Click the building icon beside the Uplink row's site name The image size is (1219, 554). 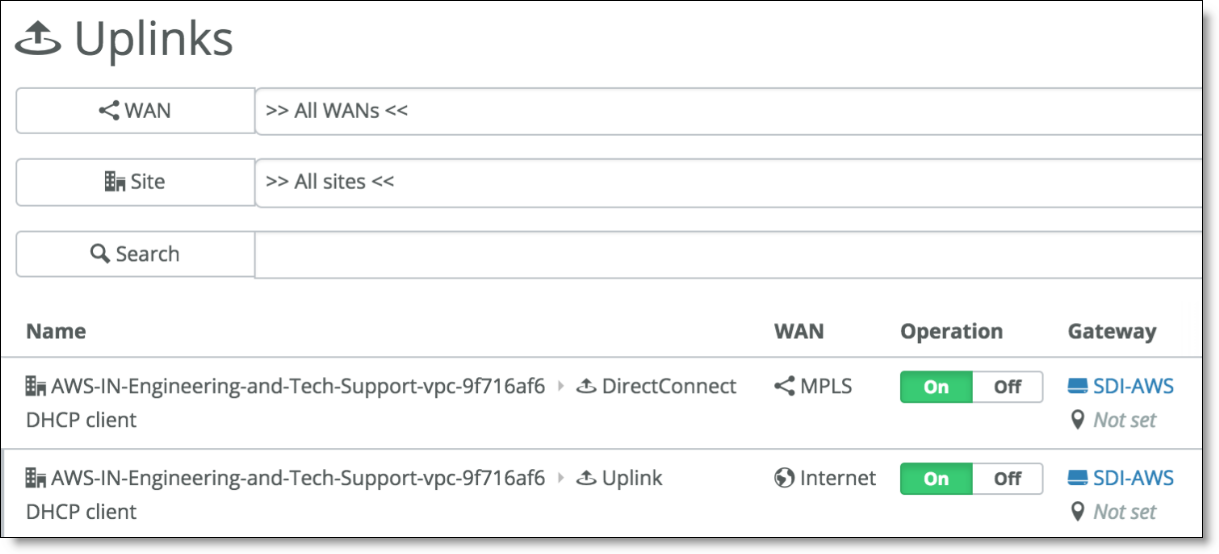point(36,479)
